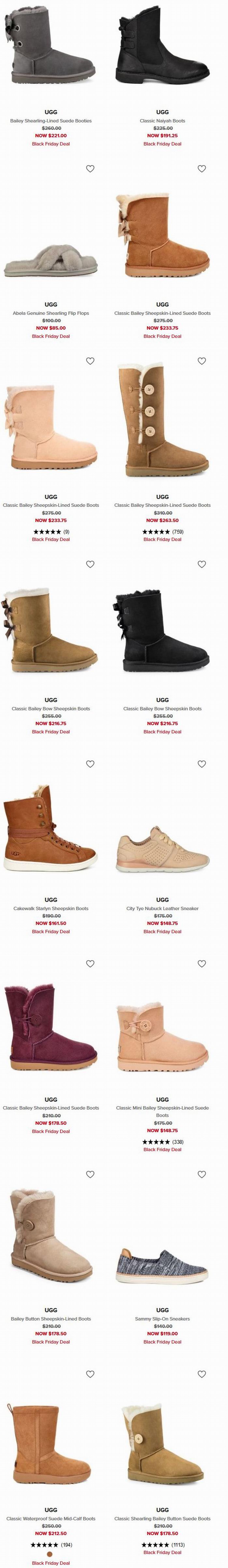
Task: Favorite Sammy Slip-On Sneakers with heart
Action: 202,1174
